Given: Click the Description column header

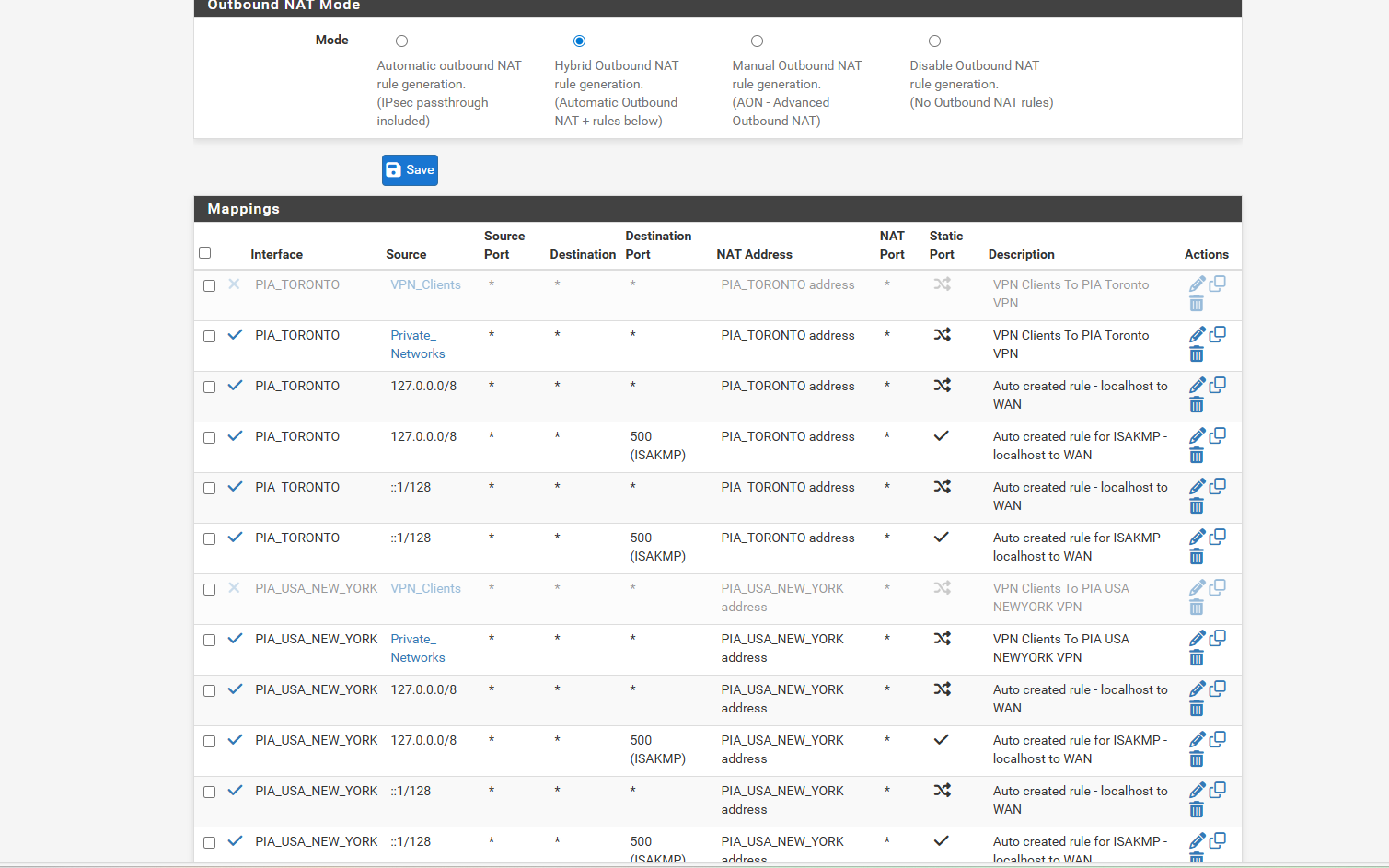Looking at the screenshot, I should (x=1022, y=254).
